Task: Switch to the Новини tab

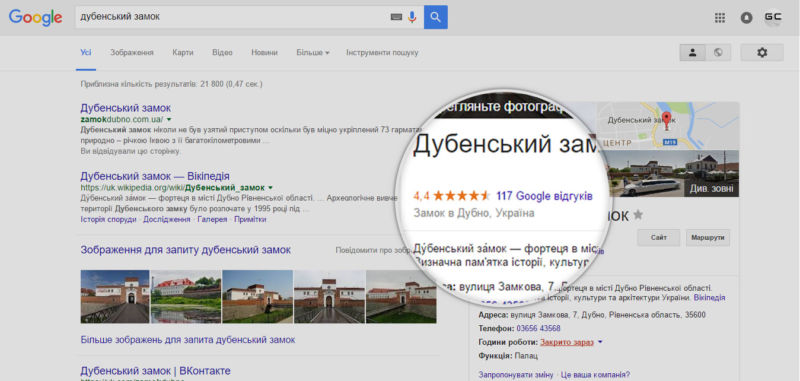Action: point(264,53)
